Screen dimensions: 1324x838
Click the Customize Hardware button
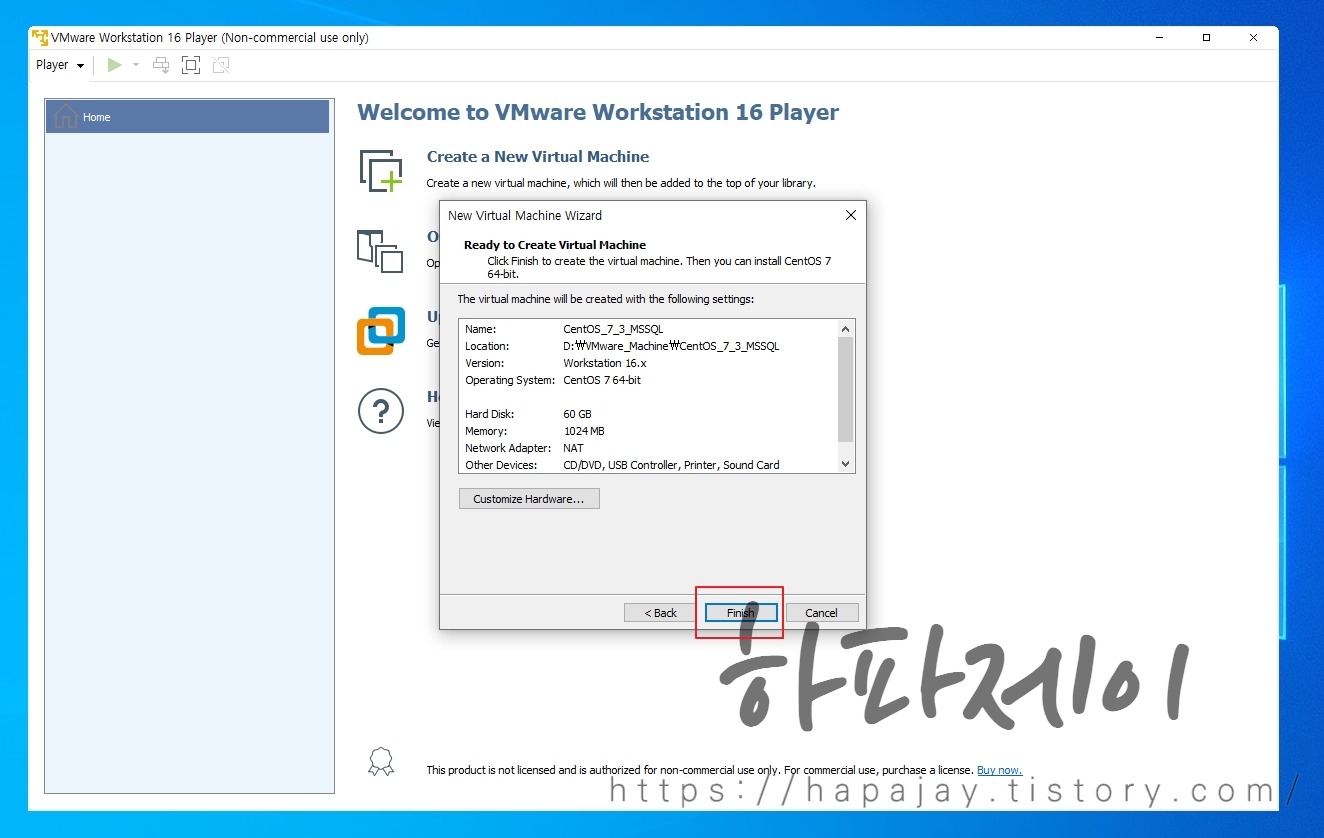click(x=529, y=499)
